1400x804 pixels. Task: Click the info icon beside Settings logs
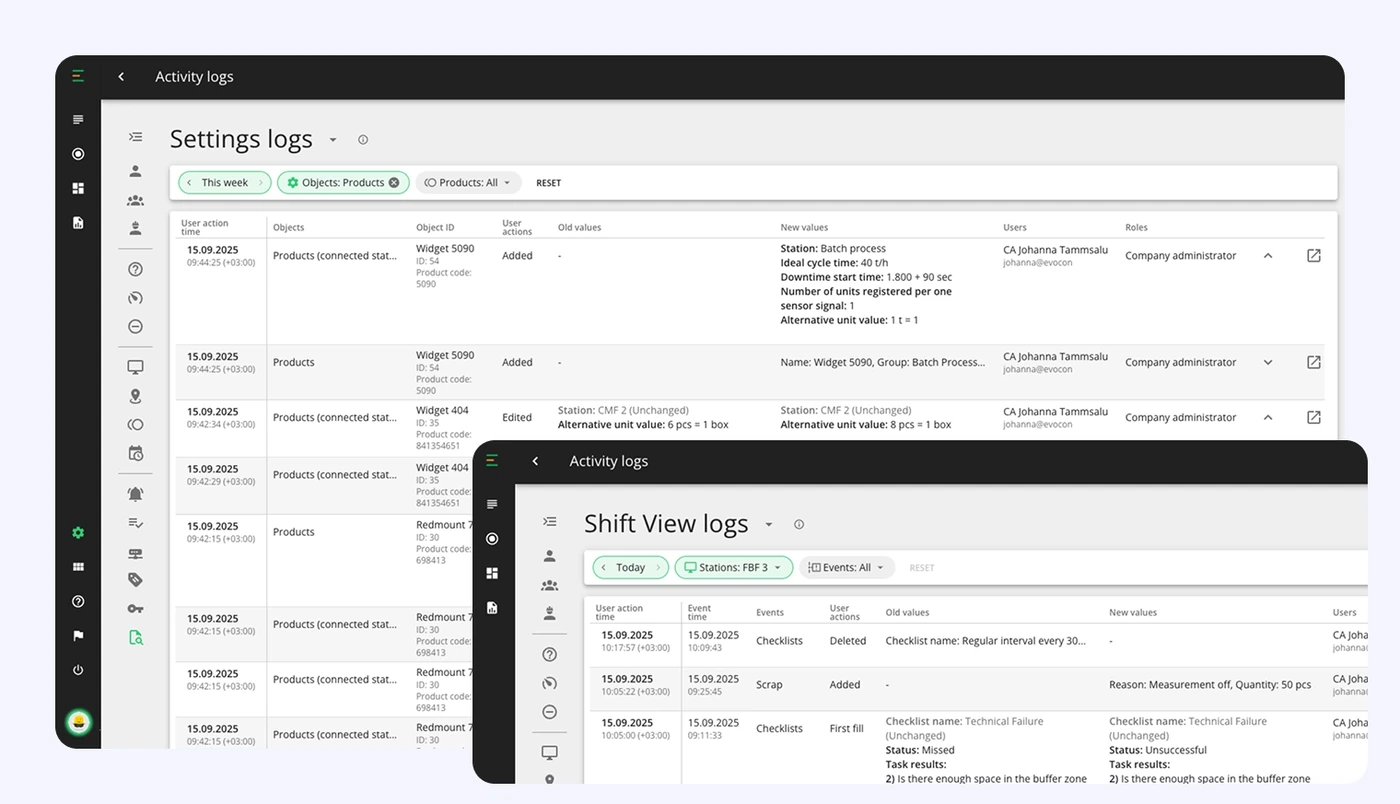coord(363,140)
